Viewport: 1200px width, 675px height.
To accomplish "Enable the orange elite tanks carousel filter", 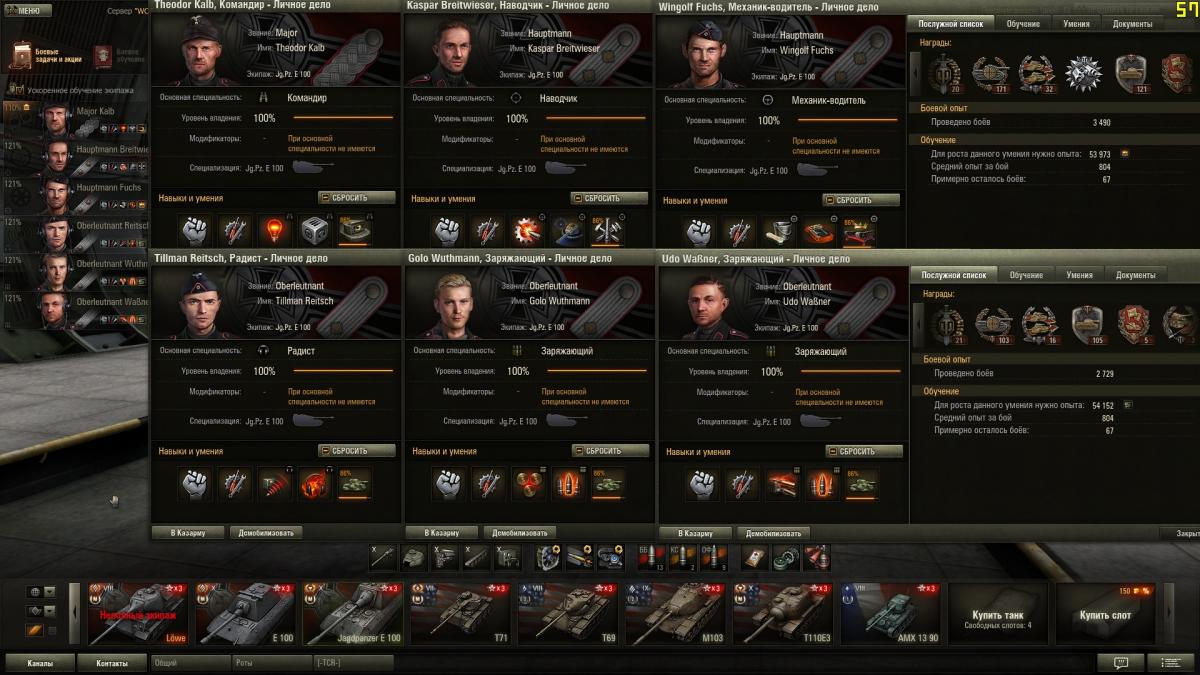I will [x=34, y=630].
